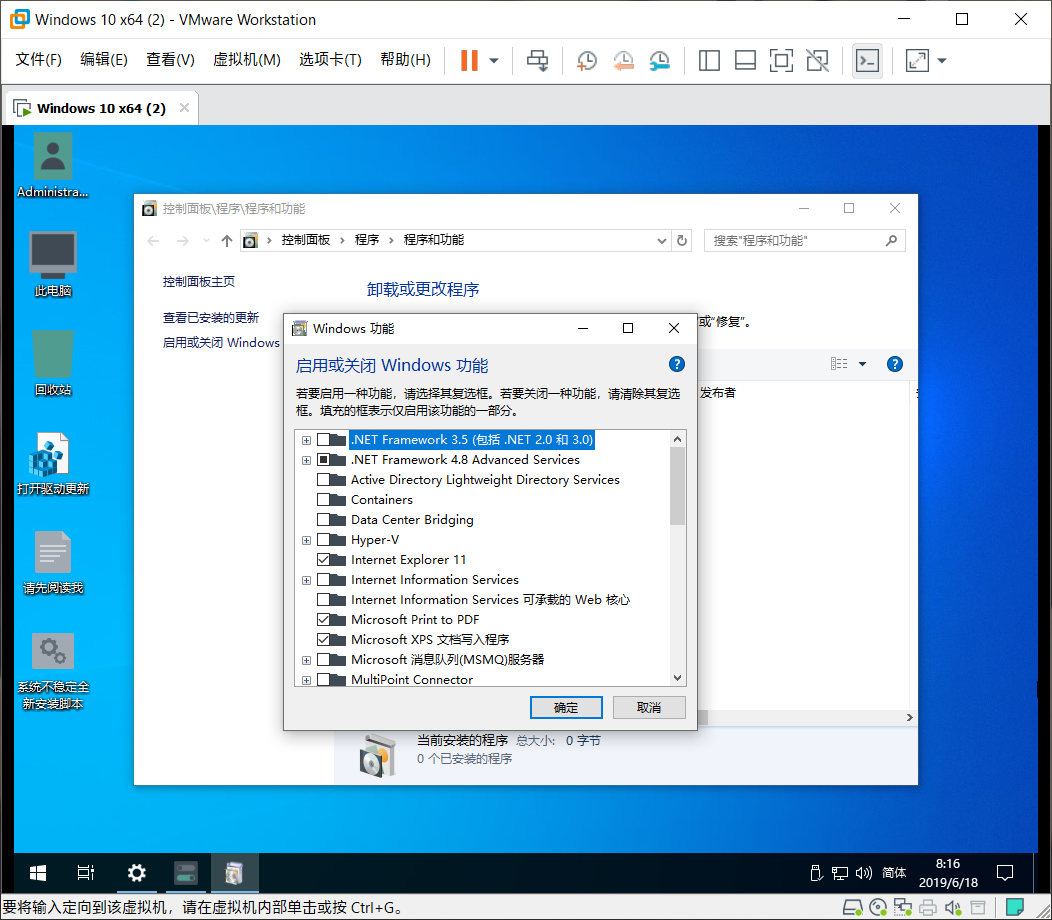Enable the Data Center Bridging checkbox
Image resolution: width=1052 pixels, height=920 pixels.
324,519
